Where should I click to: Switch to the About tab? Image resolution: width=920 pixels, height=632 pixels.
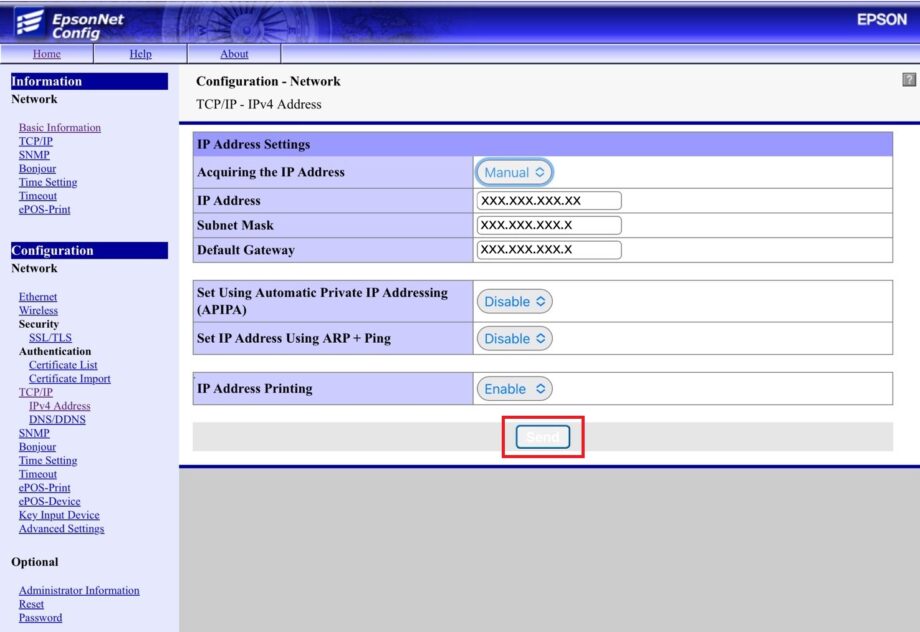(234, 54)
